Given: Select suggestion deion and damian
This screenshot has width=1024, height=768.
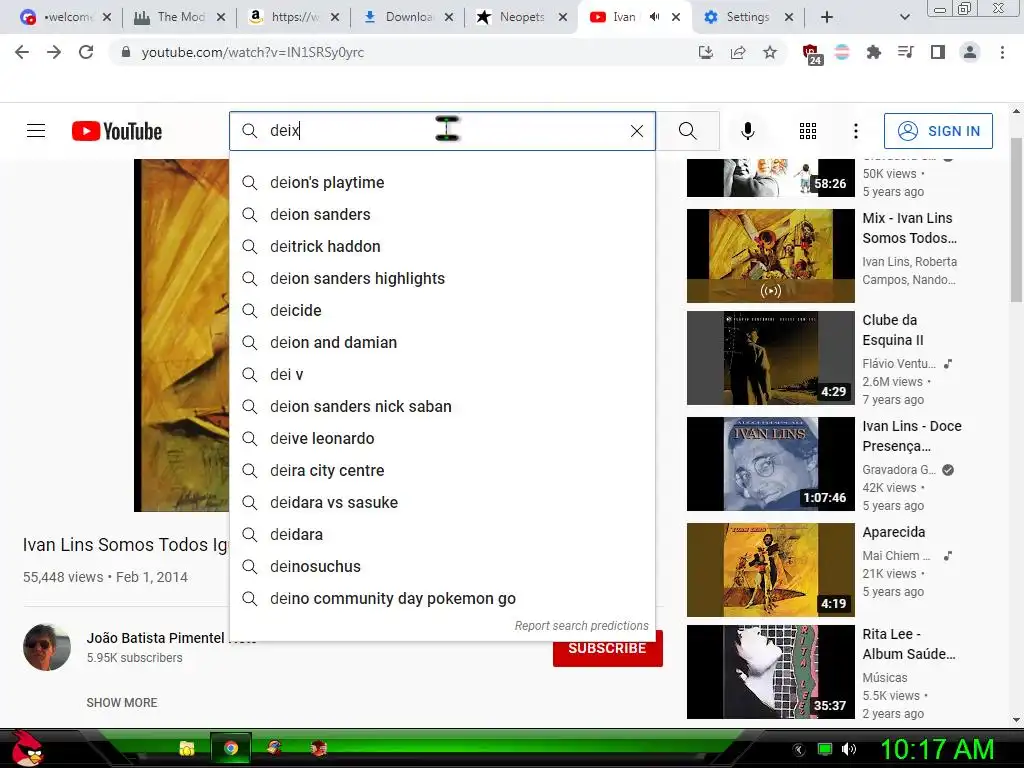Looking at the screenshot, I should coord(442,342).
